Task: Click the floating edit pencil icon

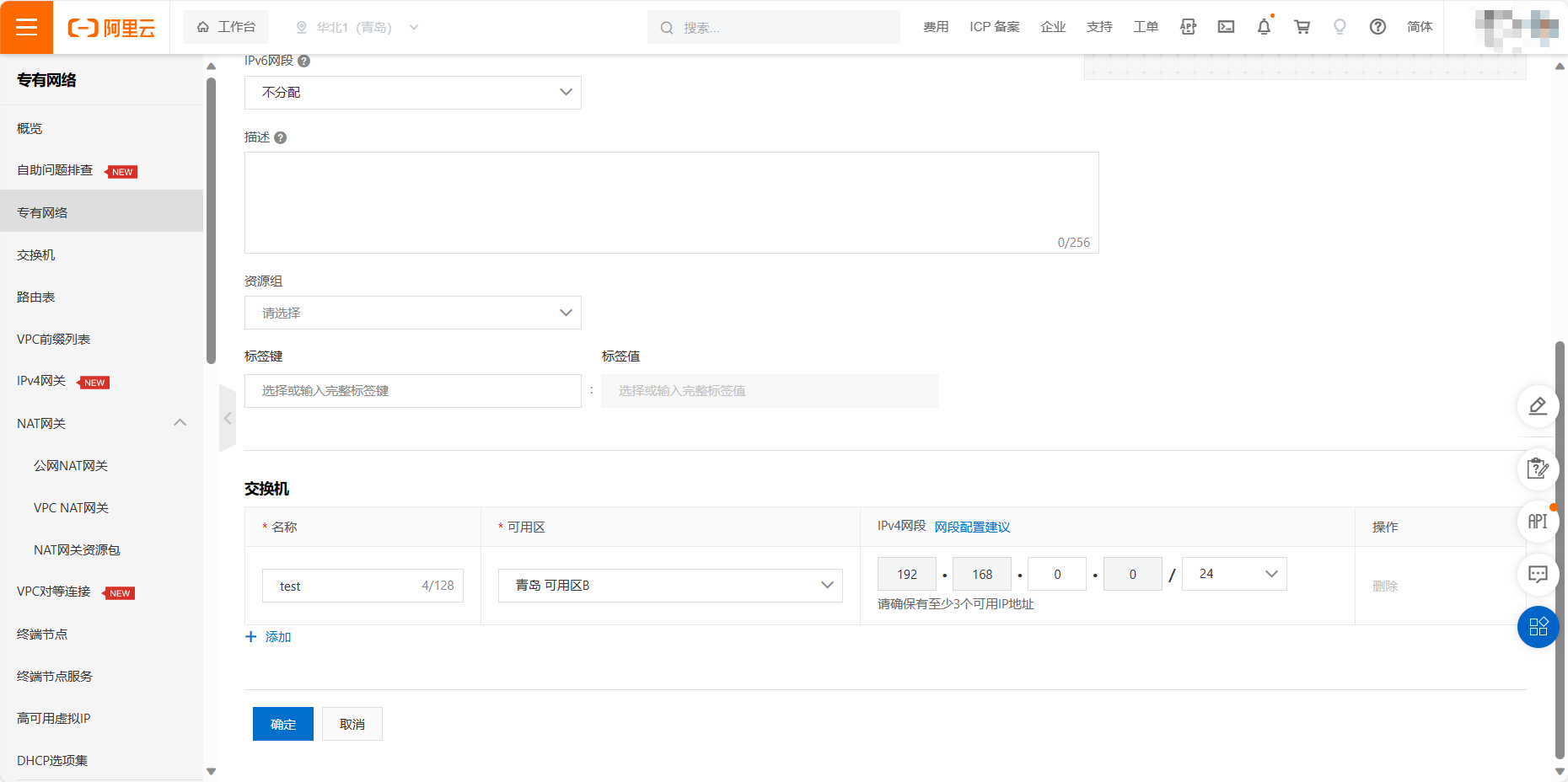Action: (x=1538, y=406)
